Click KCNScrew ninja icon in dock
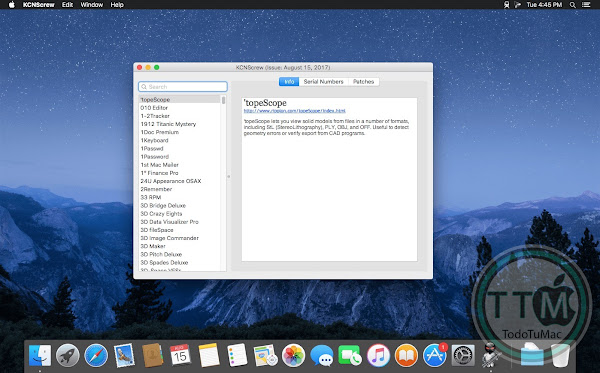The image size is (600, 373). click(491, 355)
